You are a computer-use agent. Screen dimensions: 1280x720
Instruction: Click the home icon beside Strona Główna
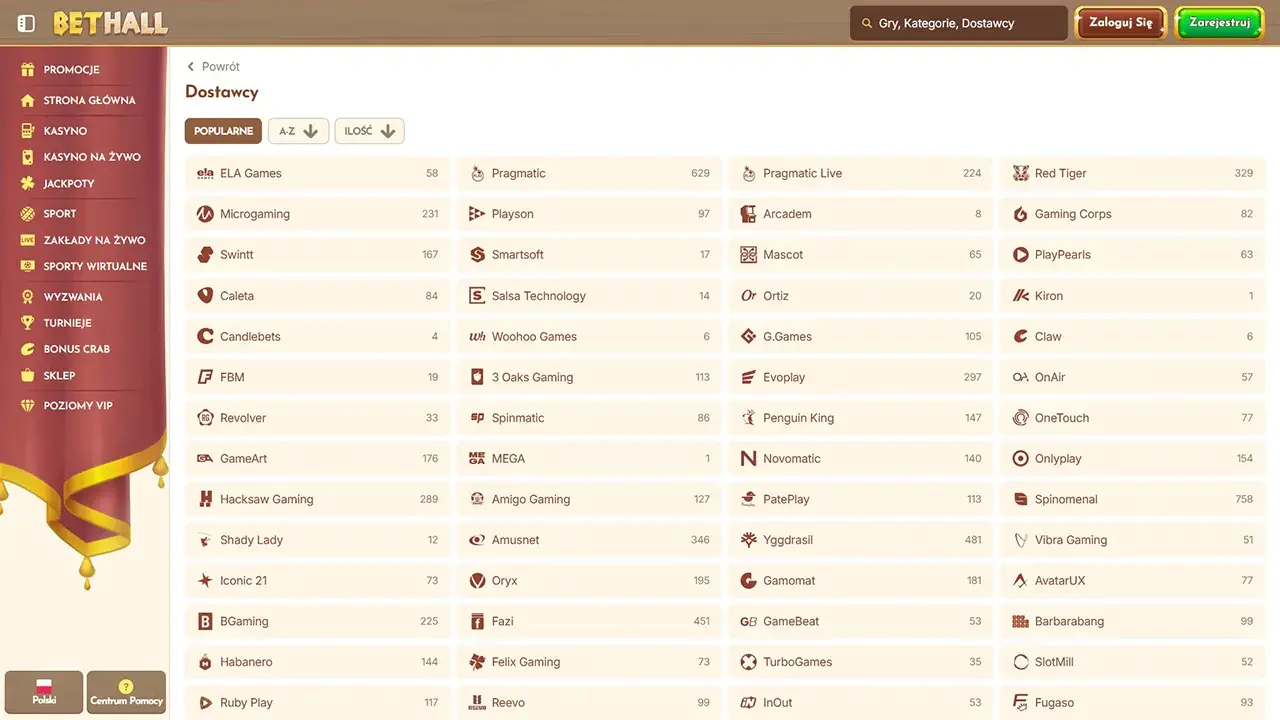[x=27, y=100]
